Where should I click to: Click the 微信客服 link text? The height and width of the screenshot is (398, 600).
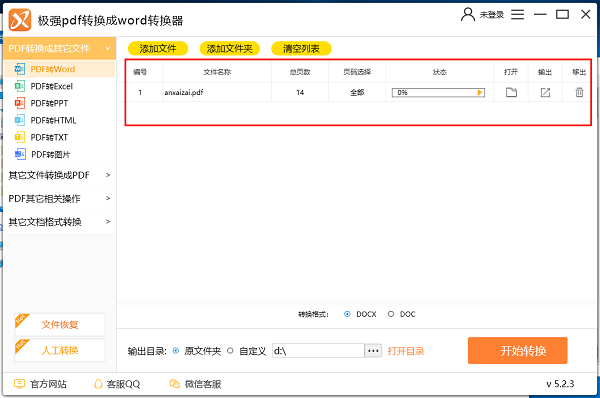(x=203, y=384)
